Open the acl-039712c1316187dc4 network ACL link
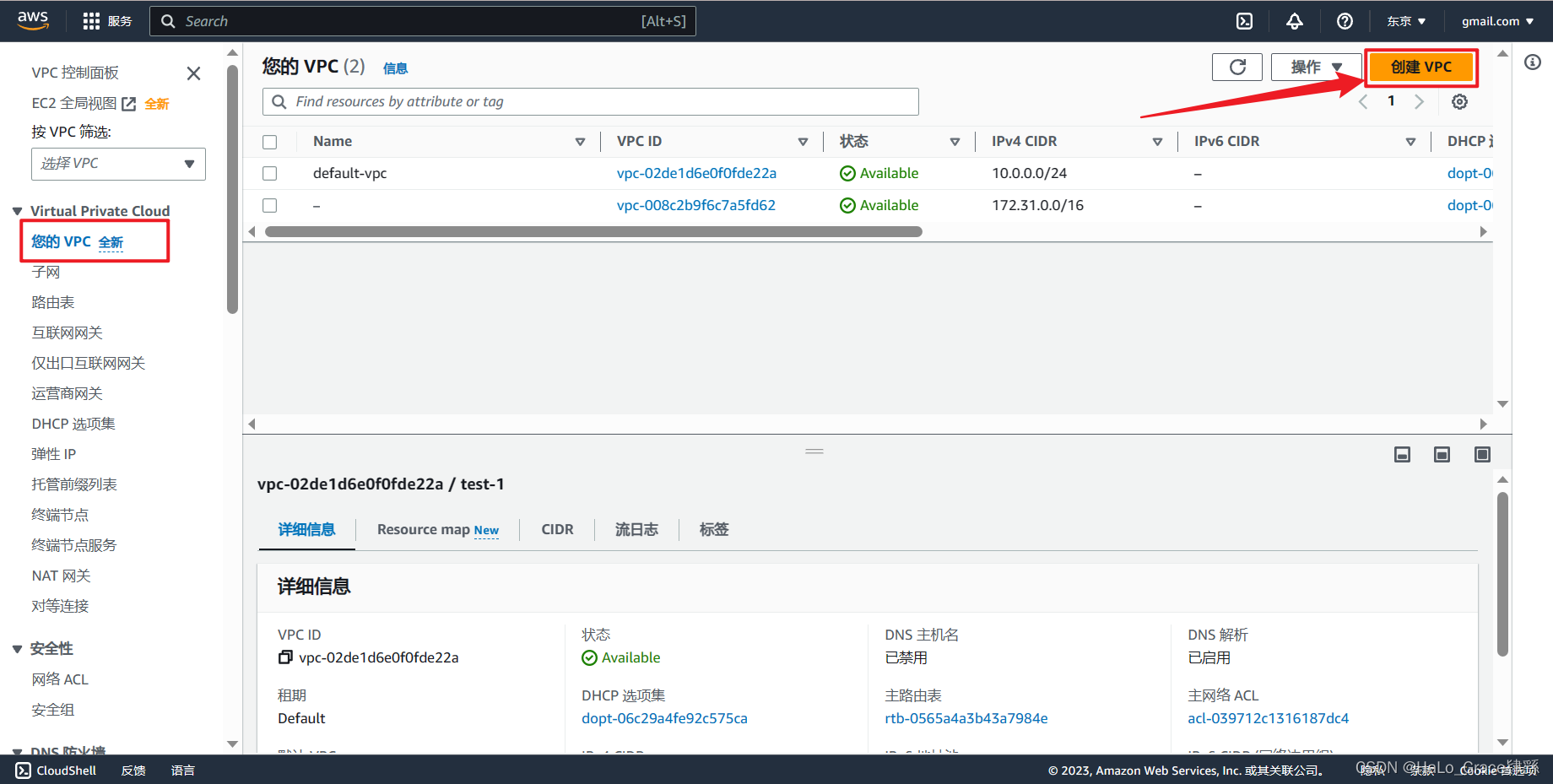The height and width of the screenshot is (784, 1553). click(x=1268, y=718)
